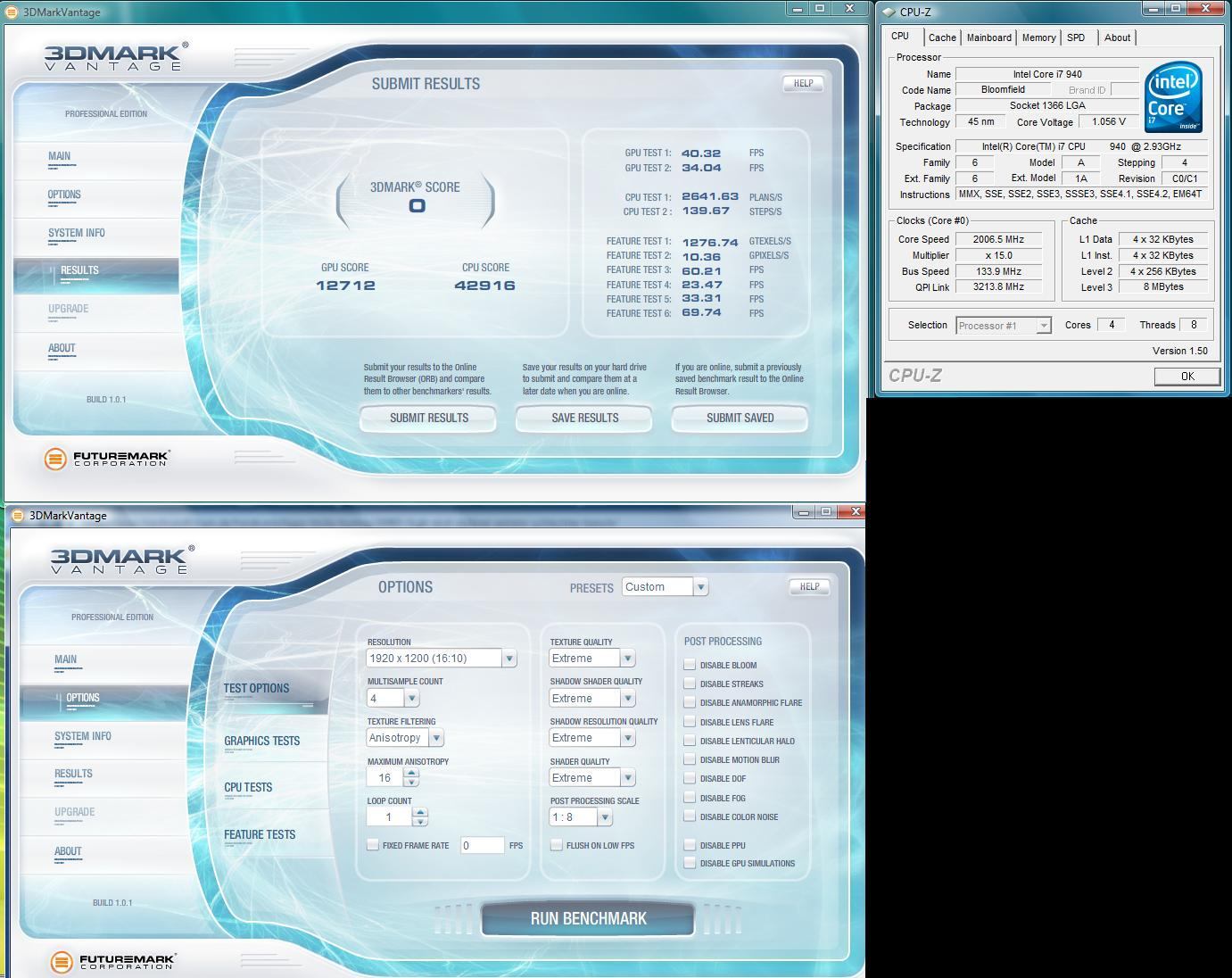Open CPU-Z Memory tab
The image size is (1232, 978).
click(x=1038, y=37)
